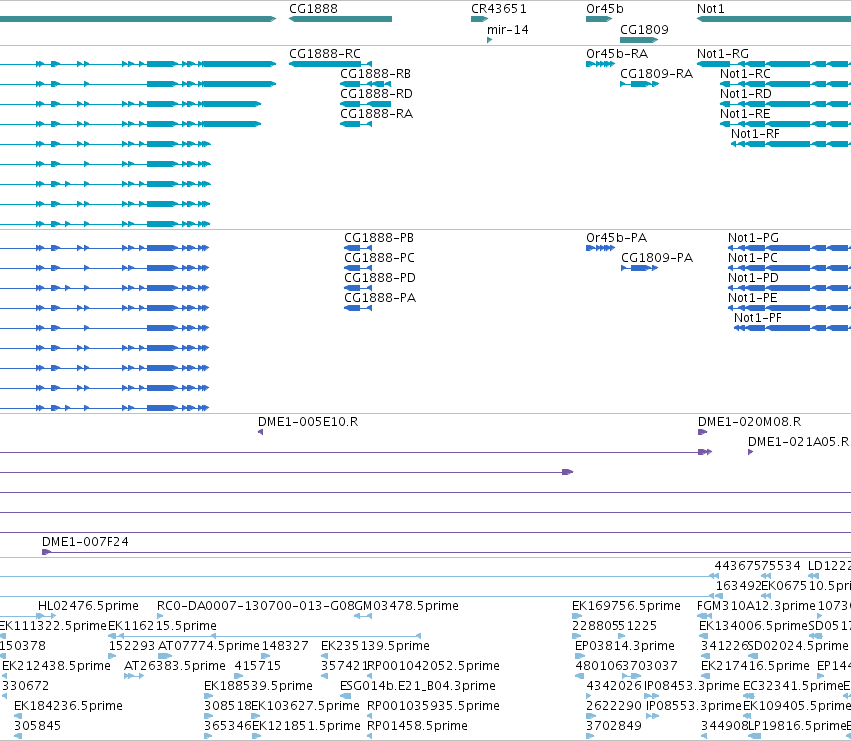The image size is (851, 741).
Task: Click the CG1809-PA protein feature
Action: 639,268
